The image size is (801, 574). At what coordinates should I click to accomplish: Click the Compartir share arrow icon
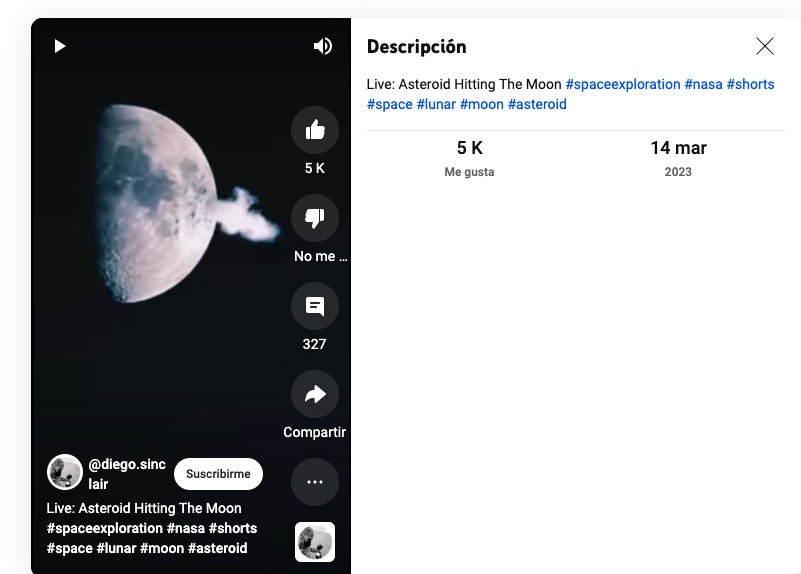[315, 395]
